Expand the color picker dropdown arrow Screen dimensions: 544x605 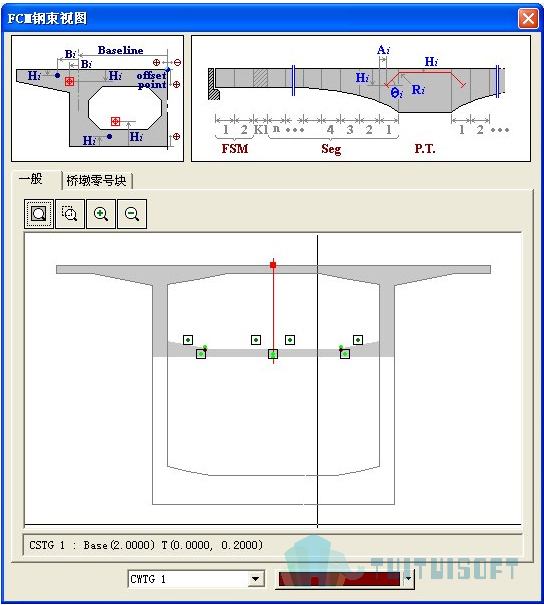[408, 579]
